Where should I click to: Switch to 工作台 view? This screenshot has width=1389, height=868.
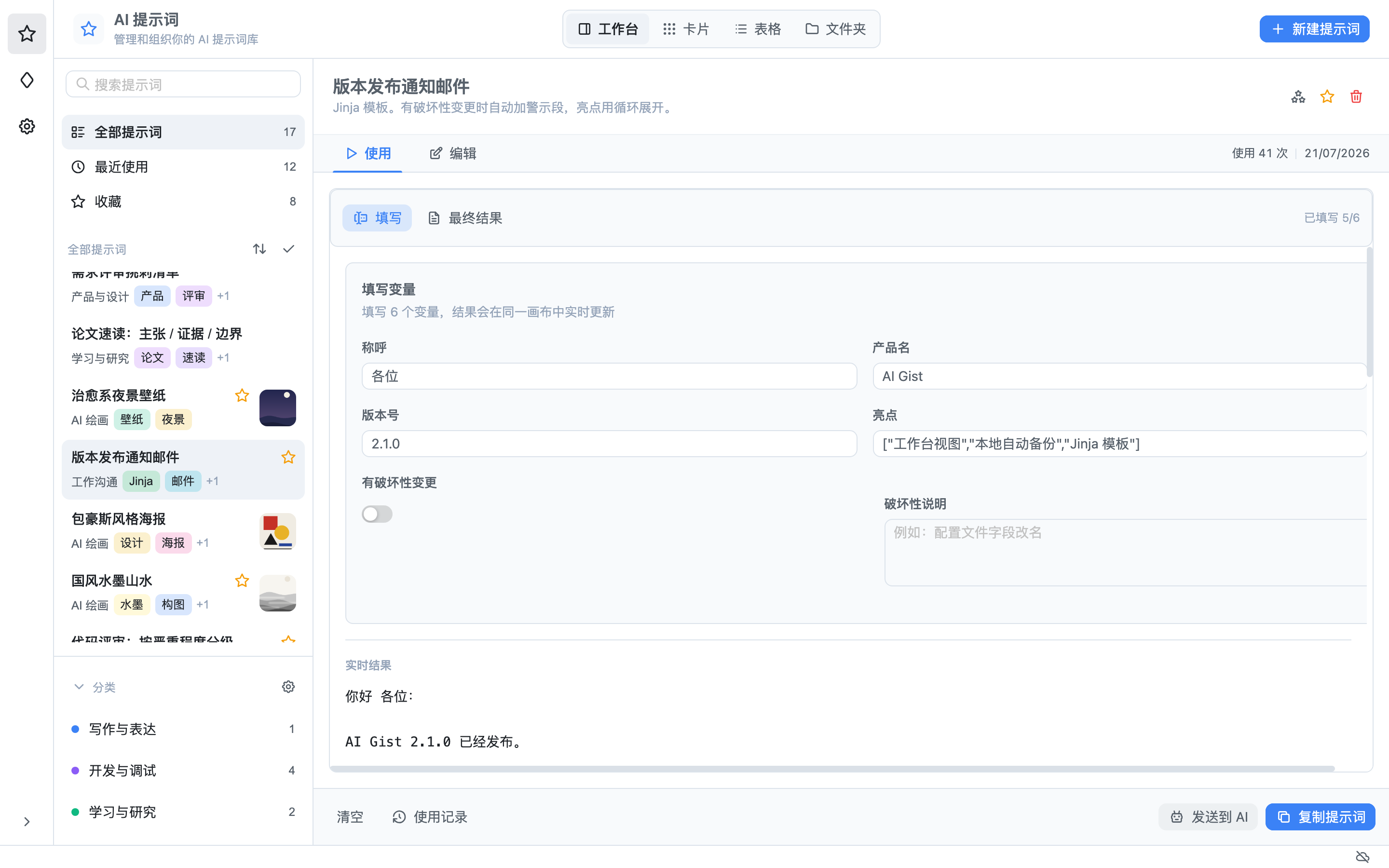tap(608, 29)
